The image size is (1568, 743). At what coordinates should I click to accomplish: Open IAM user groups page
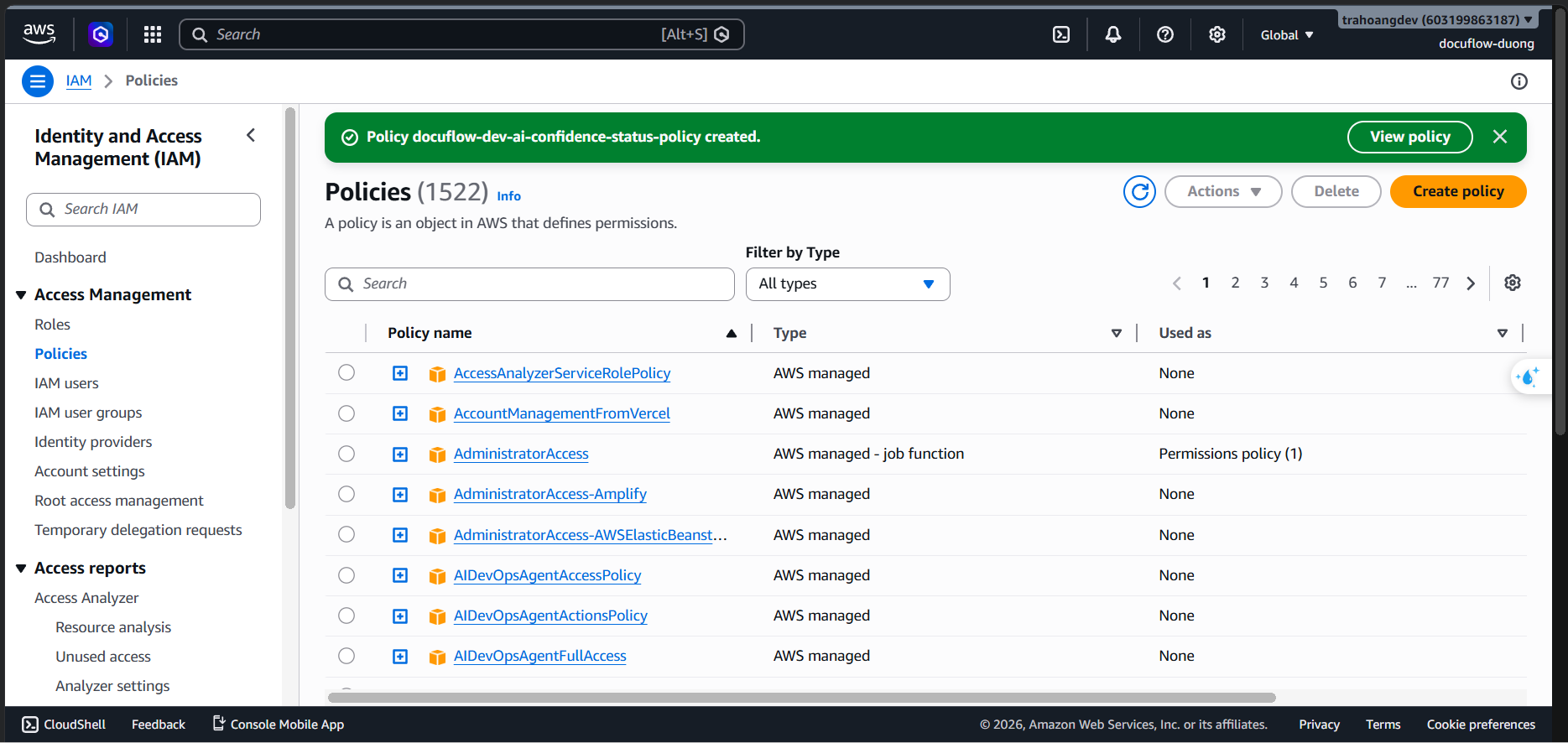(x=88, y=413)
